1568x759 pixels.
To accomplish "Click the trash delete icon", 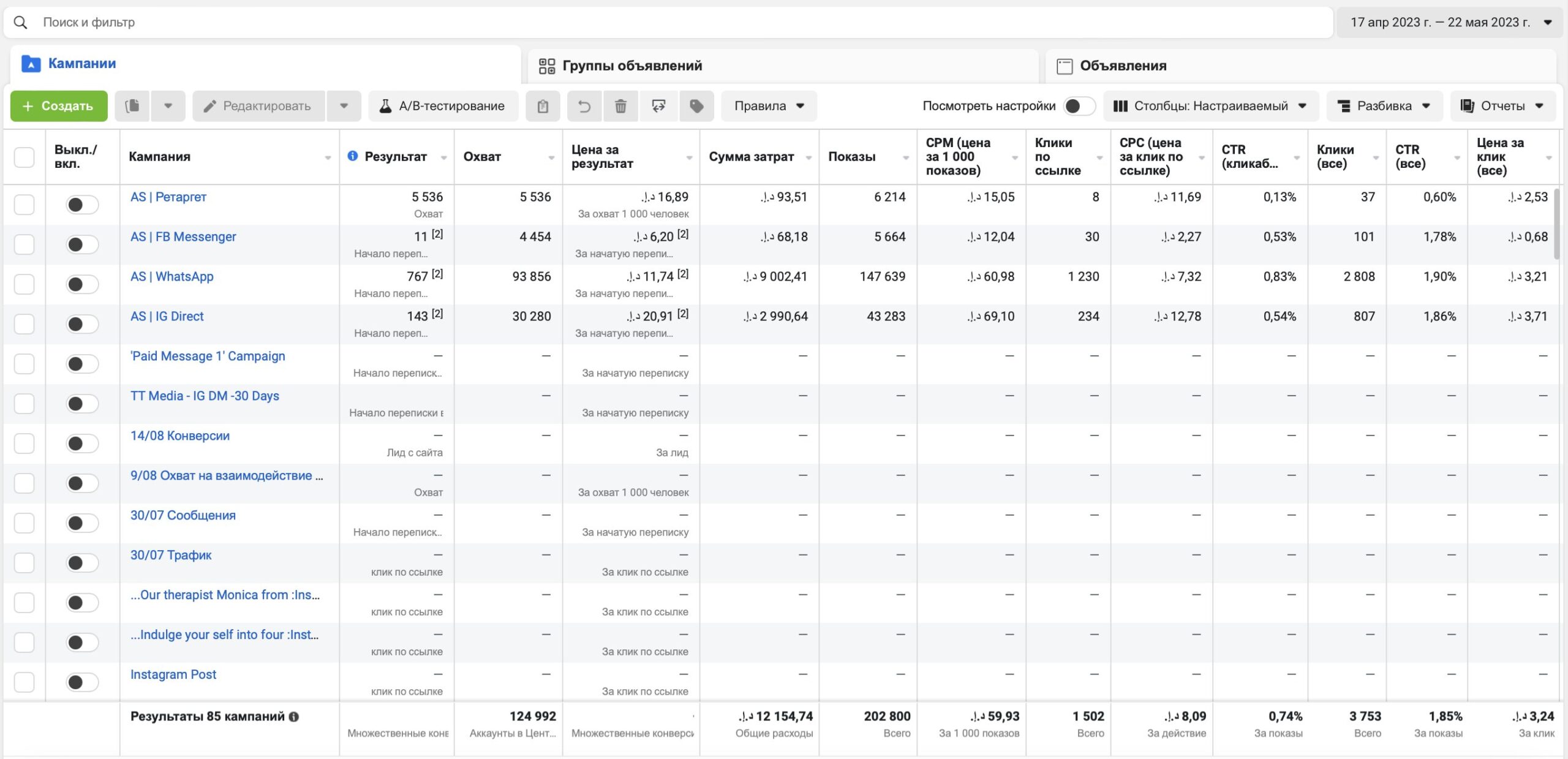I will [620, 106].
